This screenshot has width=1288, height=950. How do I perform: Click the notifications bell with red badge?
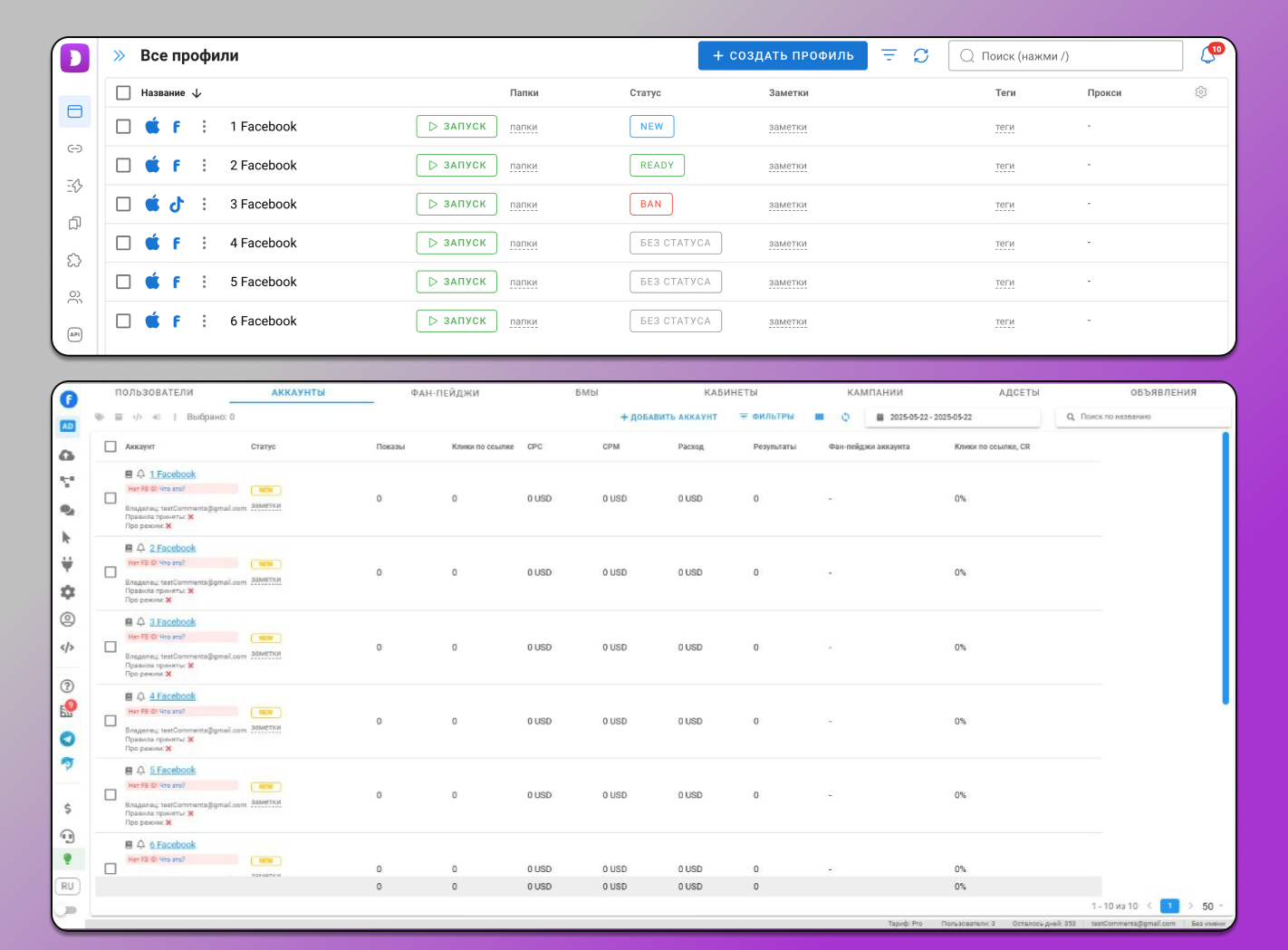coord(1208,55)
